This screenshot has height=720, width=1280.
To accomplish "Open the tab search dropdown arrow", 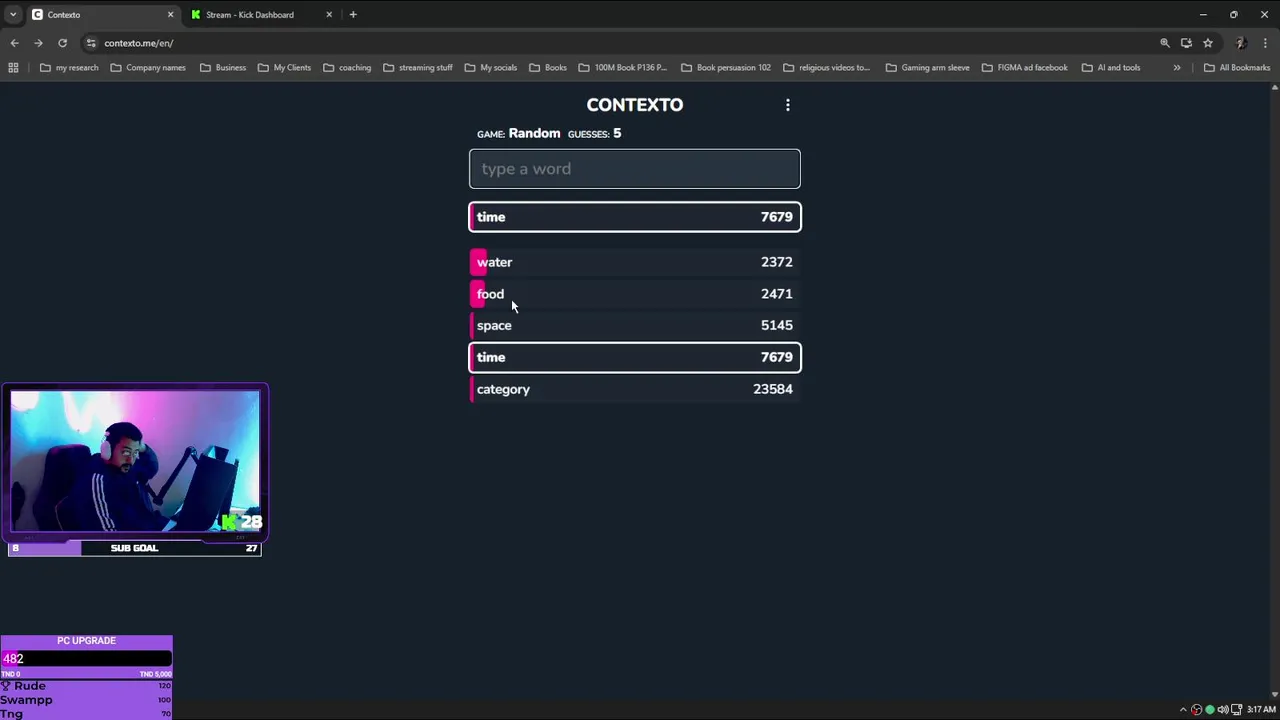I will coord(12,15).
